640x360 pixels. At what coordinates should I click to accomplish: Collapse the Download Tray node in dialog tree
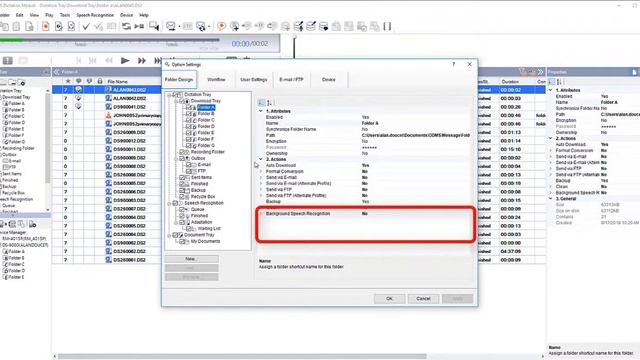pos(176,101)
